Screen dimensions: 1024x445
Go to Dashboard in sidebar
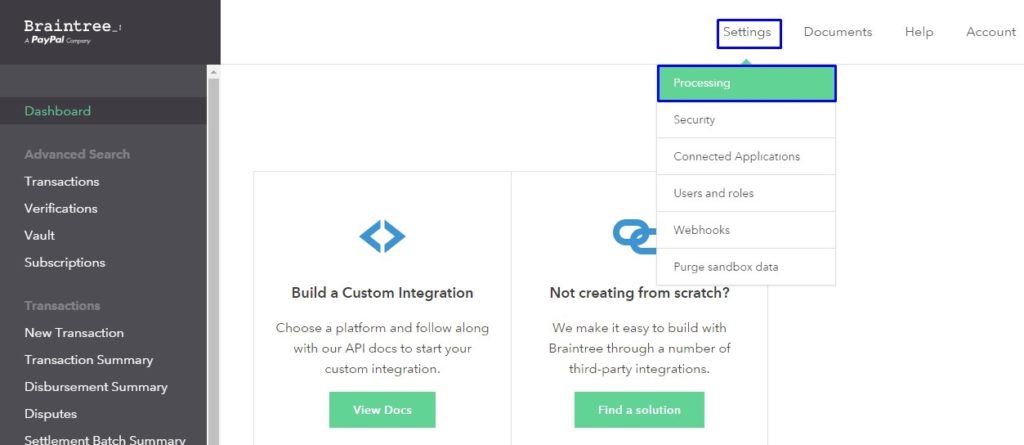(58, 111)
